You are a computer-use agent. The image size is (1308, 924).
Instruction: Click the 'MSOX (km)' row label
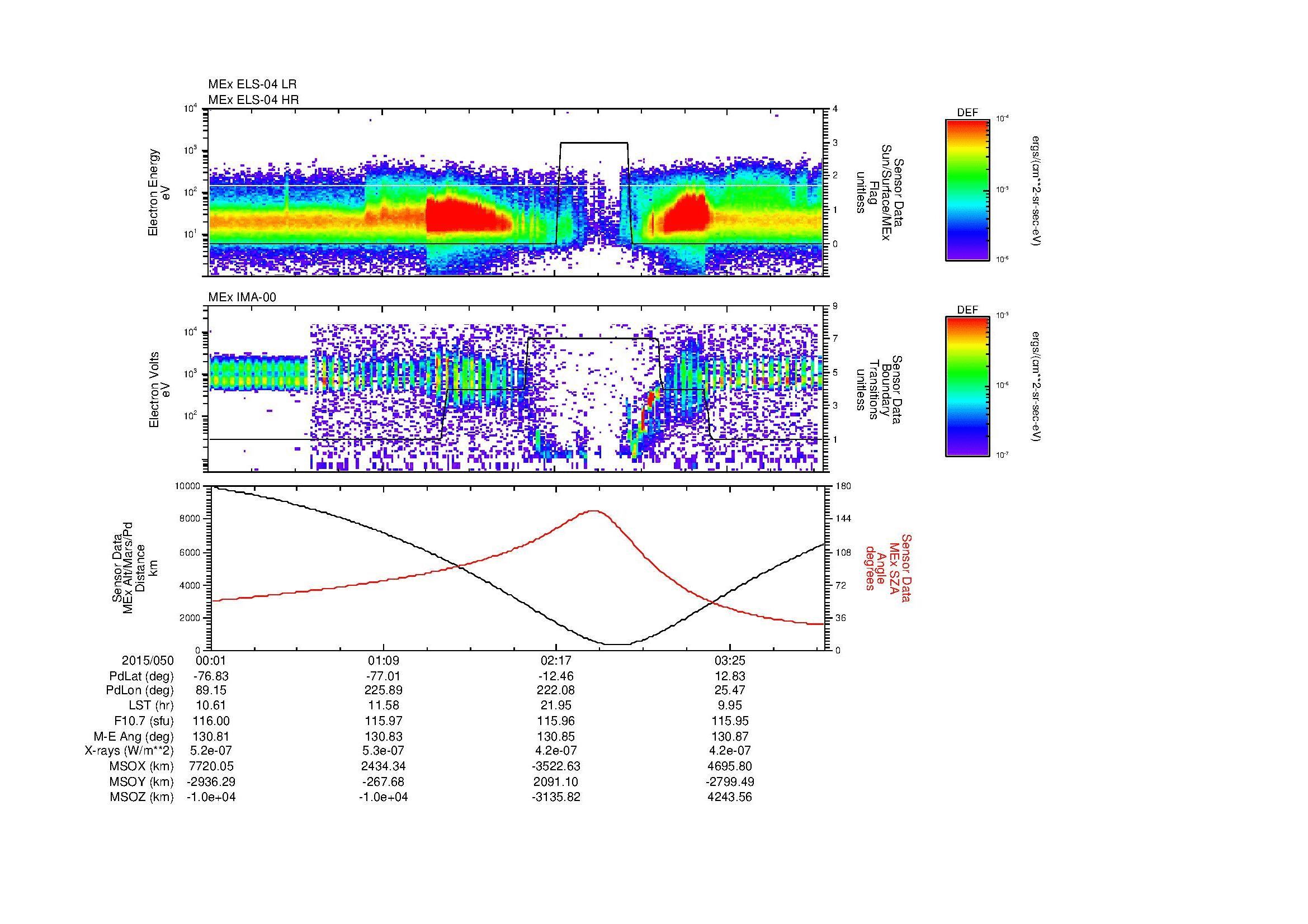tap(141, 766)
